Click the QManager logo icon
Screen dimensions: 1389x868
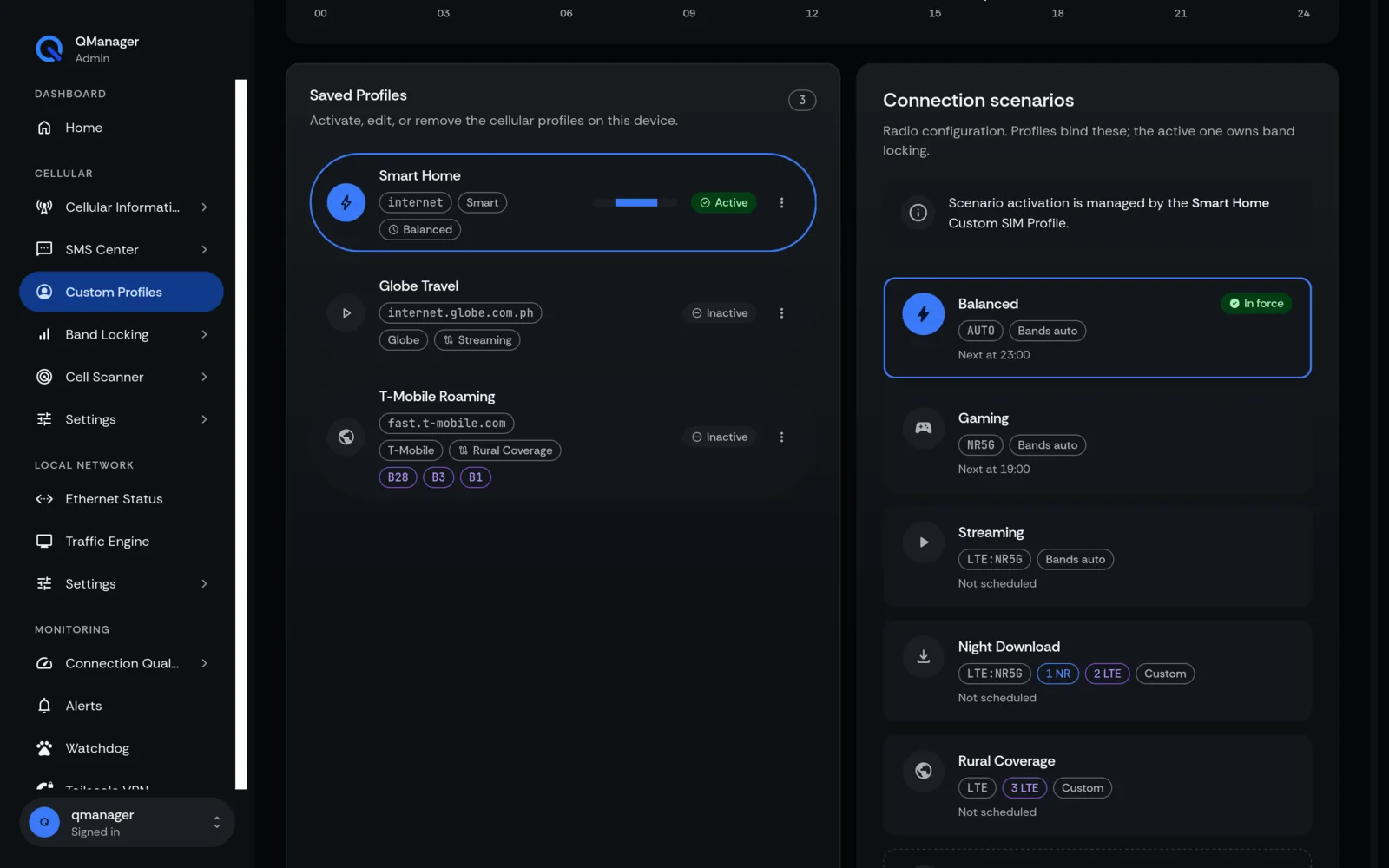[49, 49]
